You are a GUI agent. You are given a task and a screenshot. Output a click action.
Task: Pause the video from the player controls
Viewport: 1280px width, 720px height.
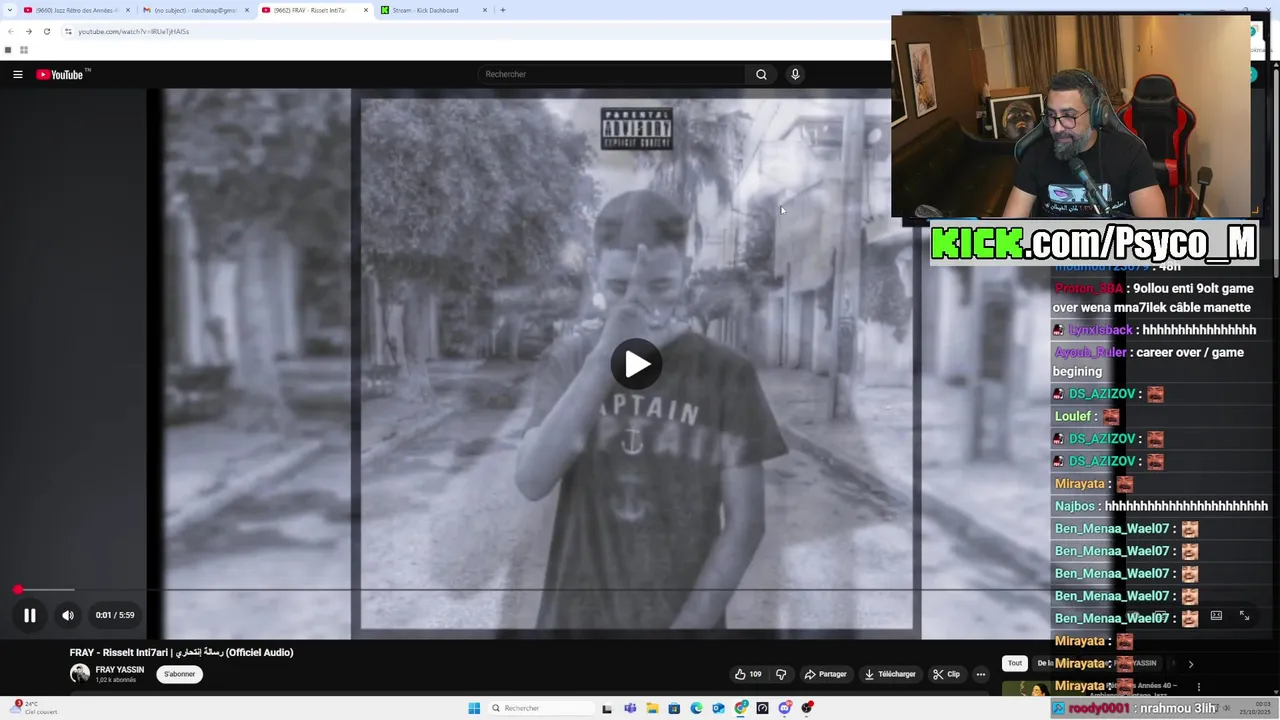pos(30,615)
